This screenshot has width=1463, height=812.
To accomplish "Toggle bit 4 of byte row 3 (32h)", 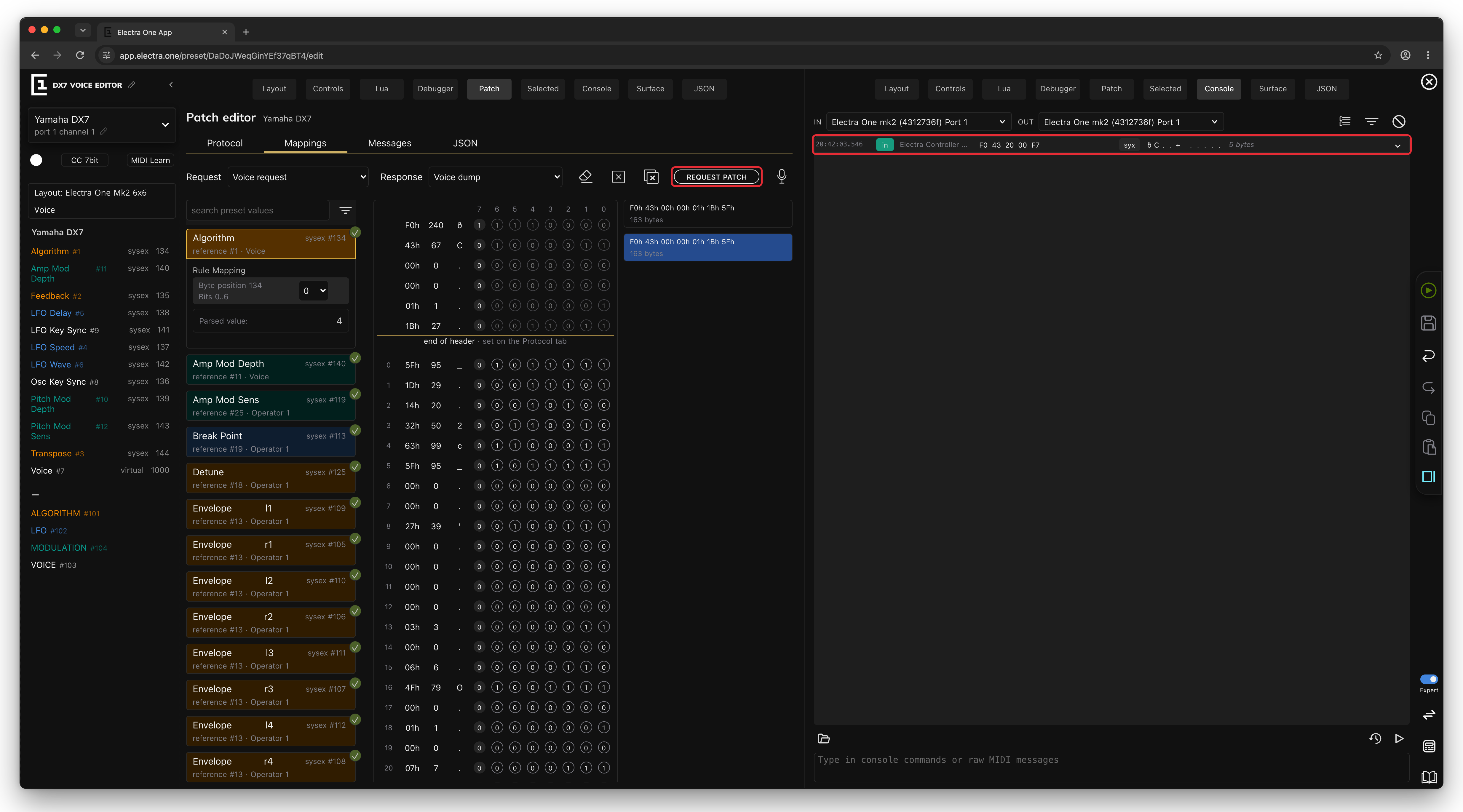I will (x=532, y=425).
